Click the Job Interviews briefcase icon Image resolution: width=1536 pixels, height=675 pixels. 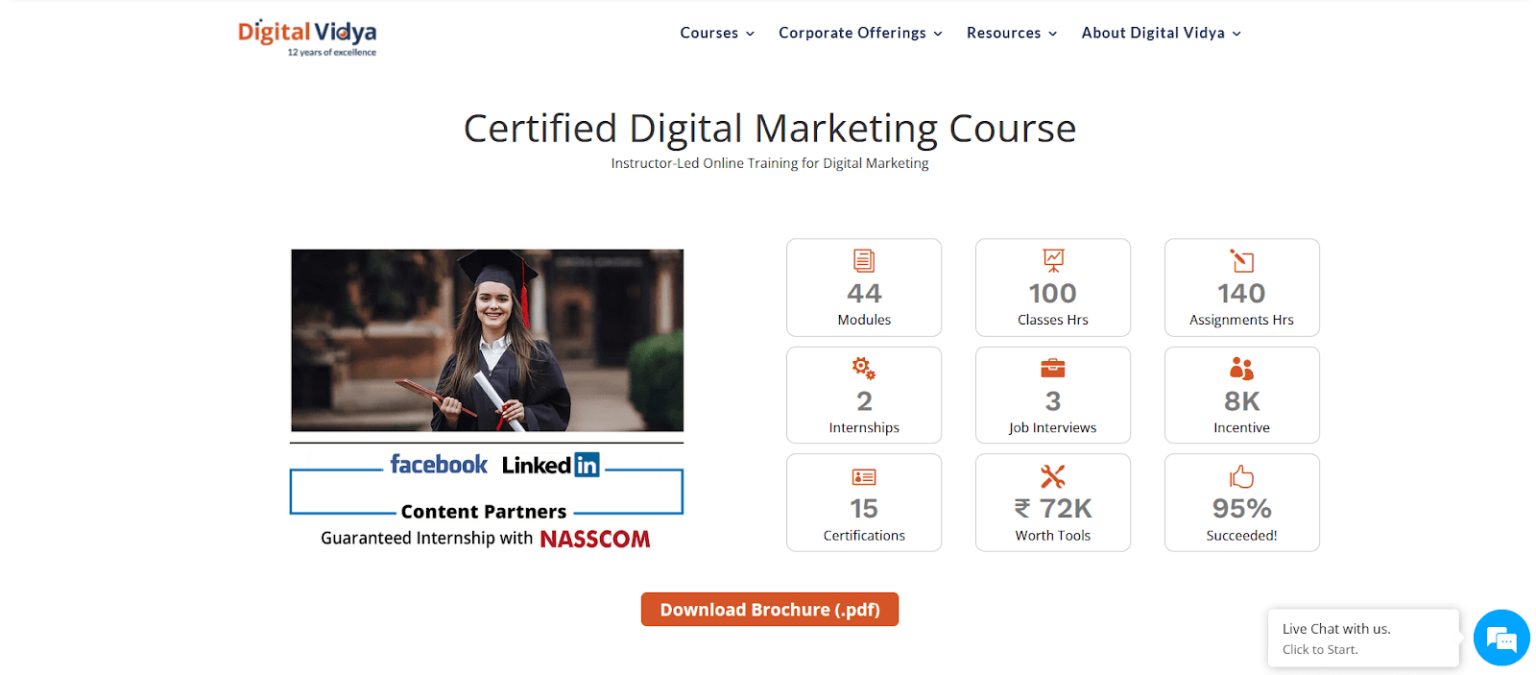click(x=1051, y=369)
